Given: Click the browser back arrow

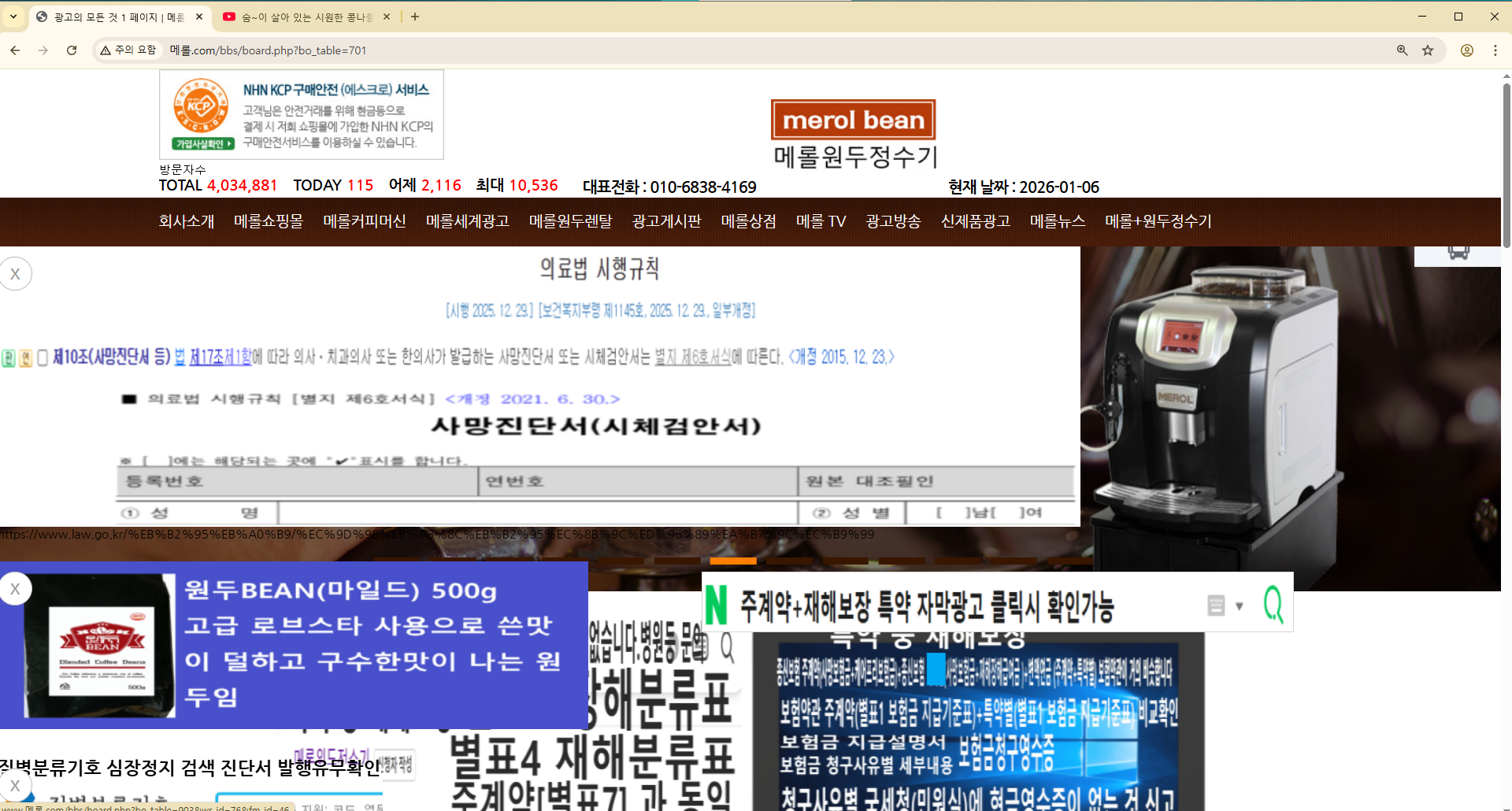Looking at the screenshot, I should pos(15,50).
